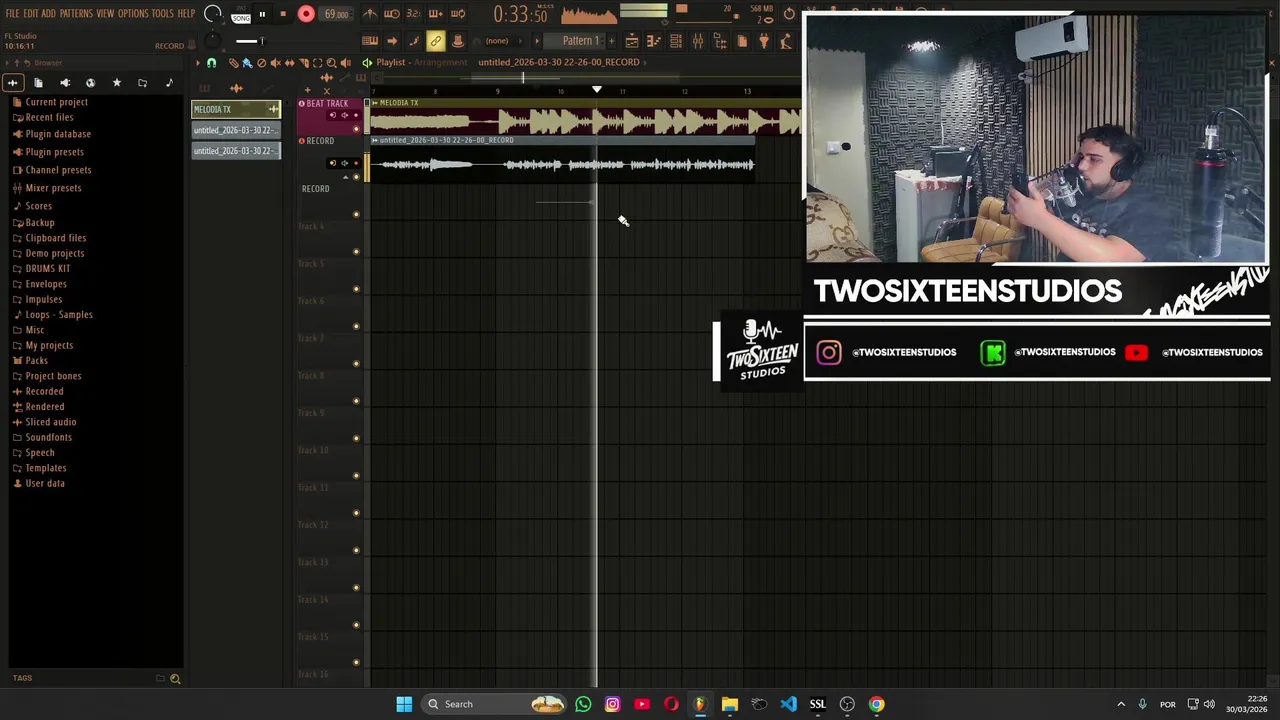Open Windows Start menu
This screenshot has width=1280, height=720.
point(404,704)
